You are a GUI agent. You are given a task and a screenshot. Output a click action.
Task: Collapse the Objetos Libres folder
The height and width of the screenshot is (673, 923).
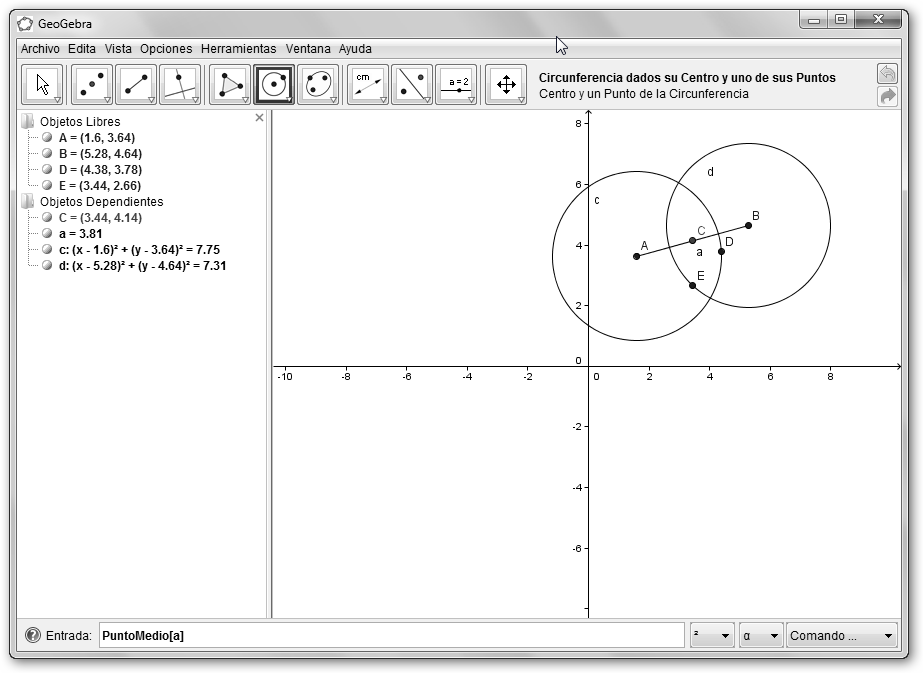coord(27,122)
